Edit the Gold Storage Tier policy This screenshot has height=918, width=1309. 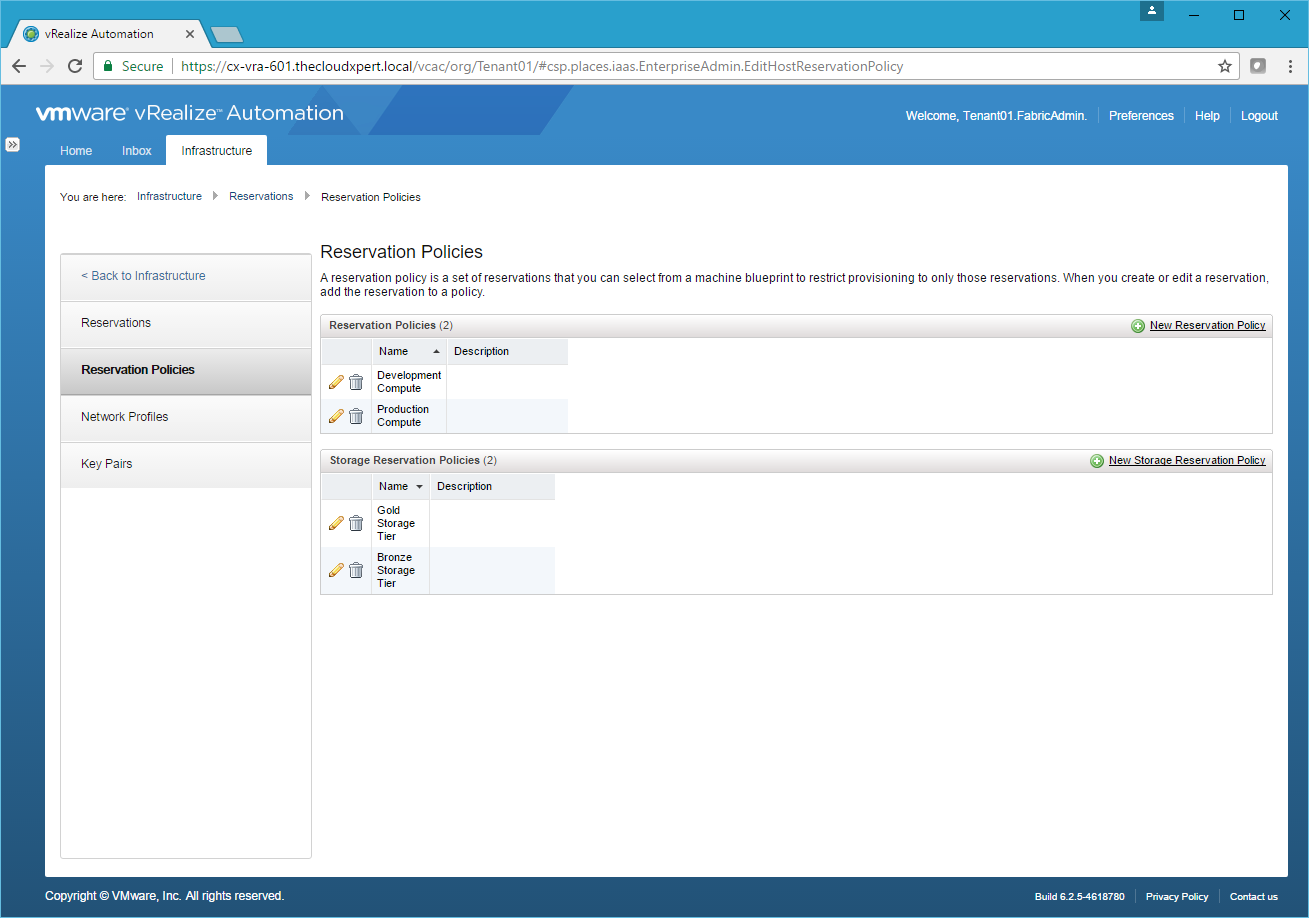336,523
